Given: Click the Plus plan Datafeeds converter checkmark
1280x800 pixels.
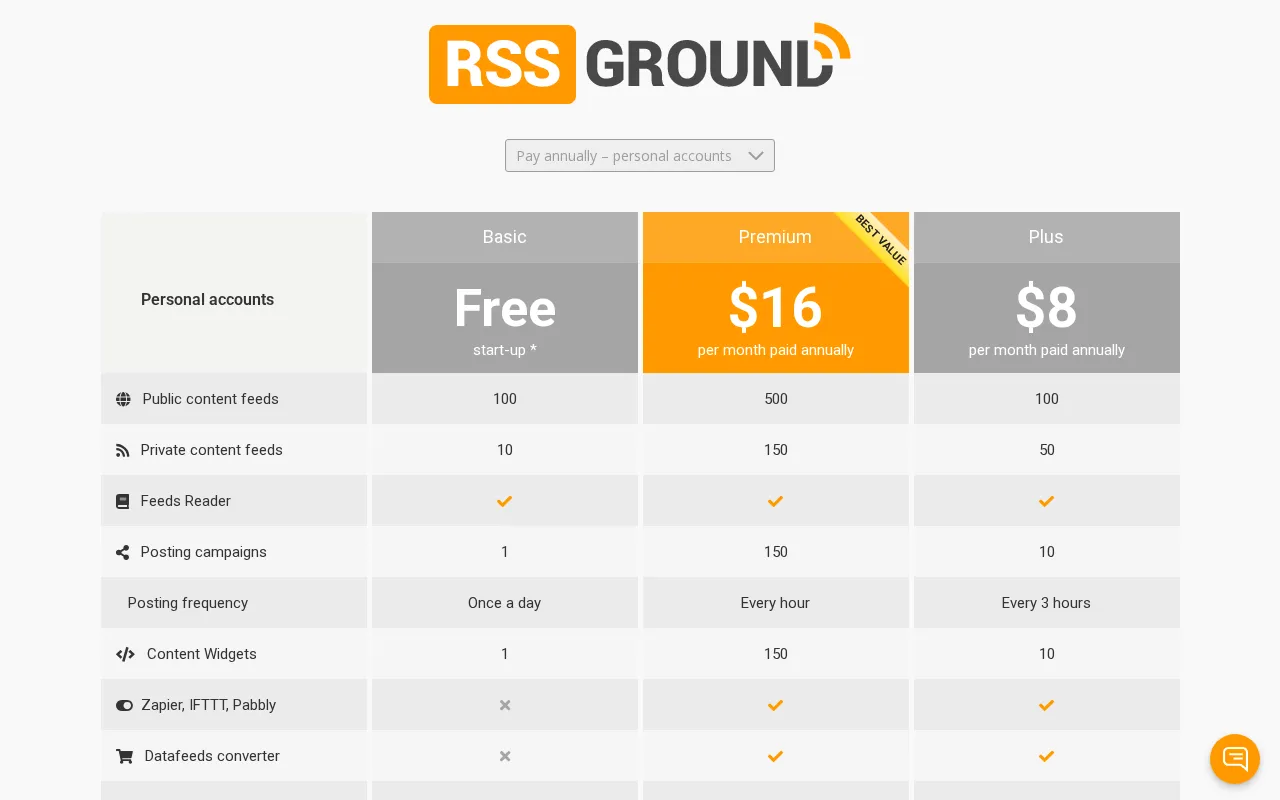Looking at the screenshot, I should pos(1047,756).
